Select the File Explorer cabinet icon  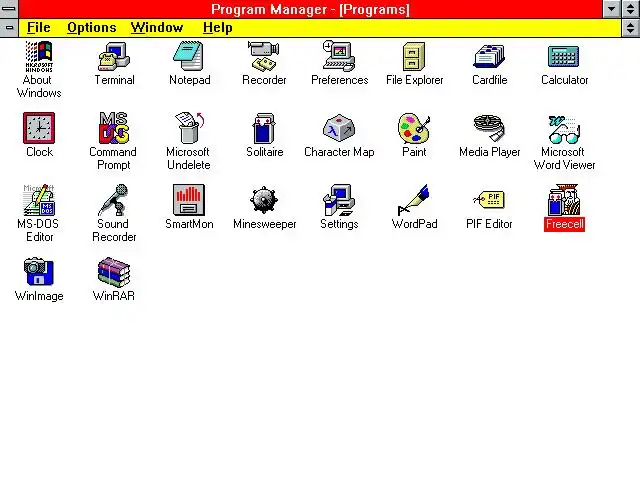(x=414, y=57)
